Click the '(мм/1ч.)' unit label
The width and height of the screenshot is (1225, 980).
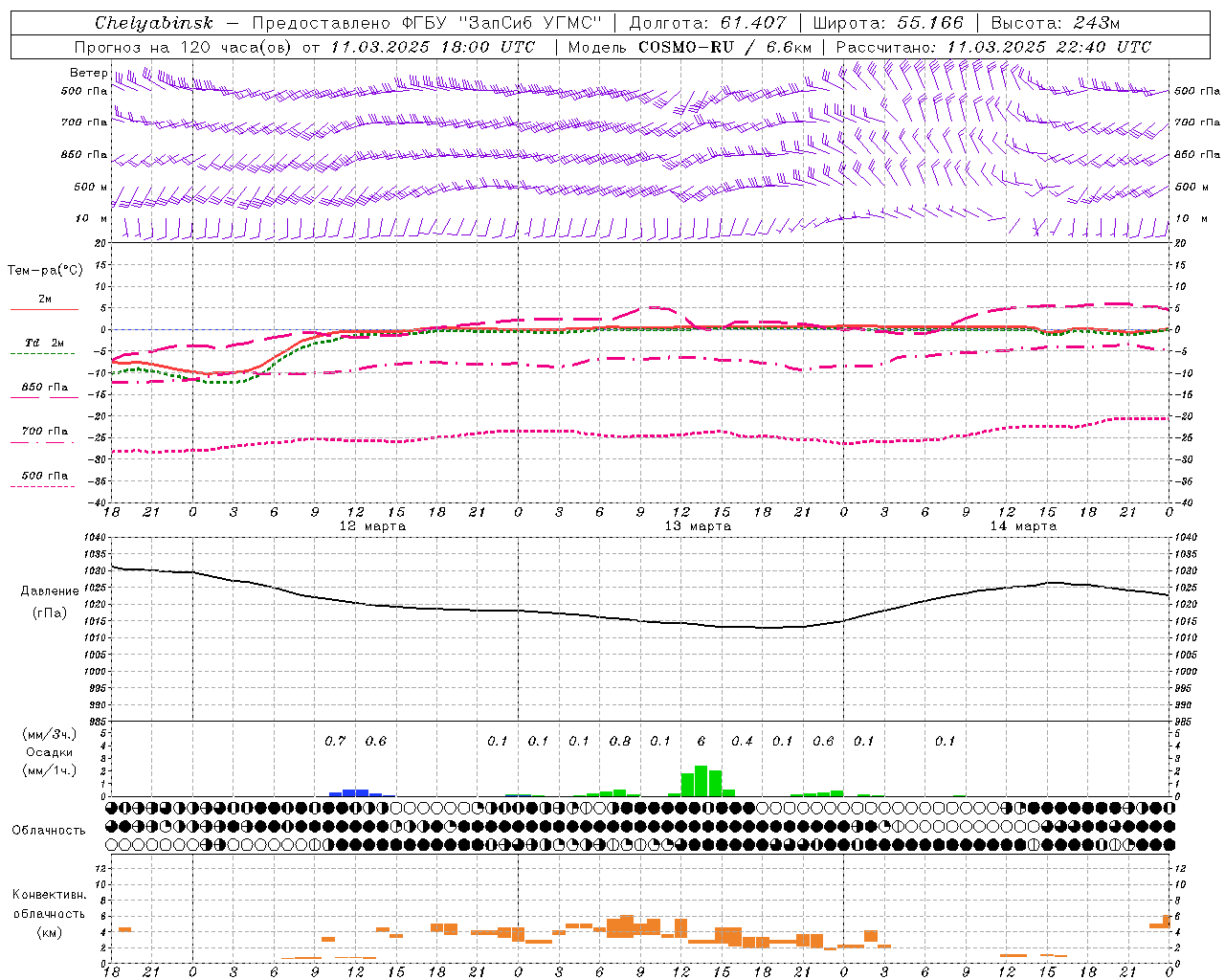49,770
